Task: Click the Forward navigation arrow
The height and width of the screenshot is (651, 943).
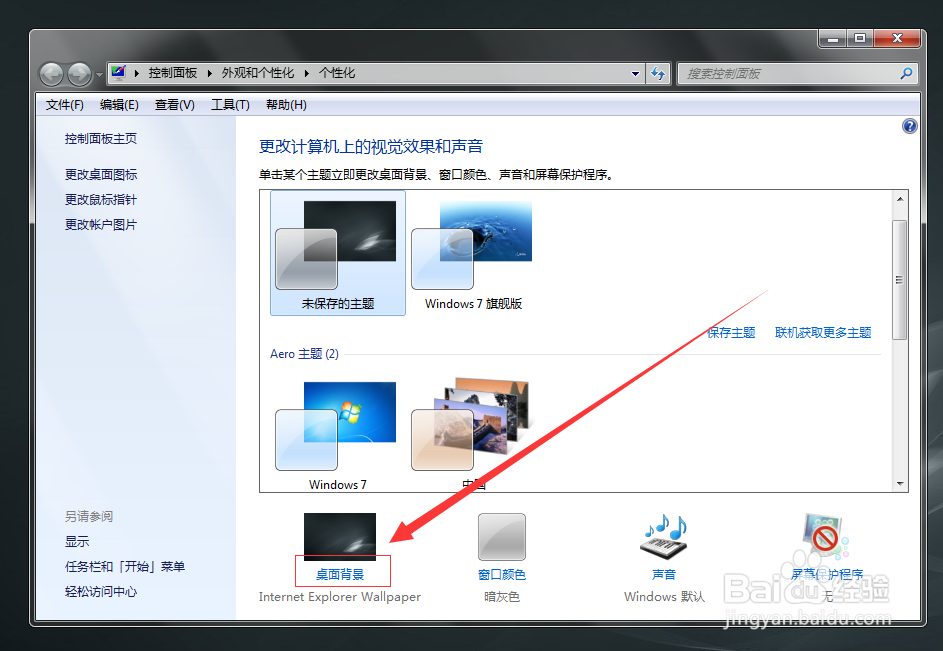Action: pyautogui.click(x=79, y=75)
